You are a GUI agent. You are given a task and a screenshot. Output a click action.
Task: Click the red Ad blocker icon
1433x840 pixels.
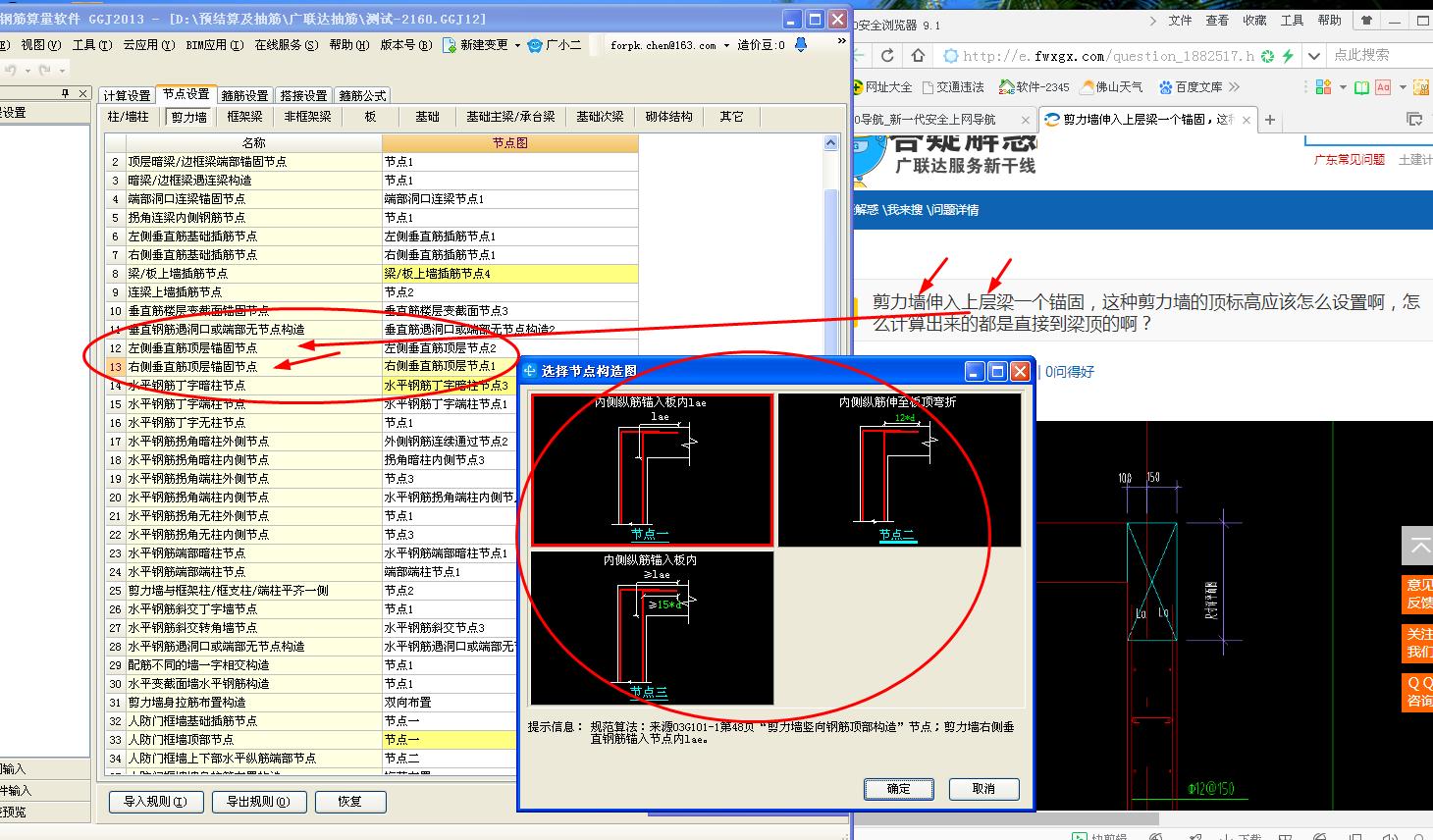coord(1383,87)
